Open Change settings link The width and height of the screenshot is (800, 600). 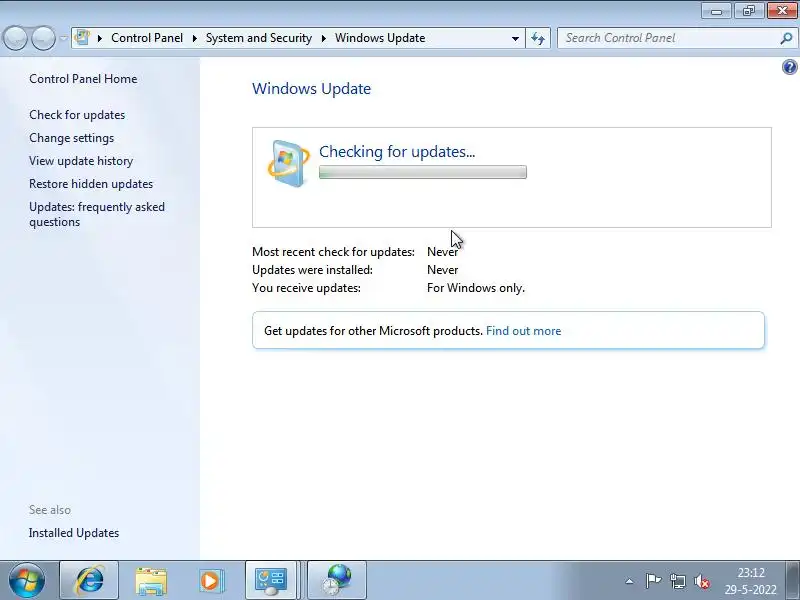click(71, 138)
